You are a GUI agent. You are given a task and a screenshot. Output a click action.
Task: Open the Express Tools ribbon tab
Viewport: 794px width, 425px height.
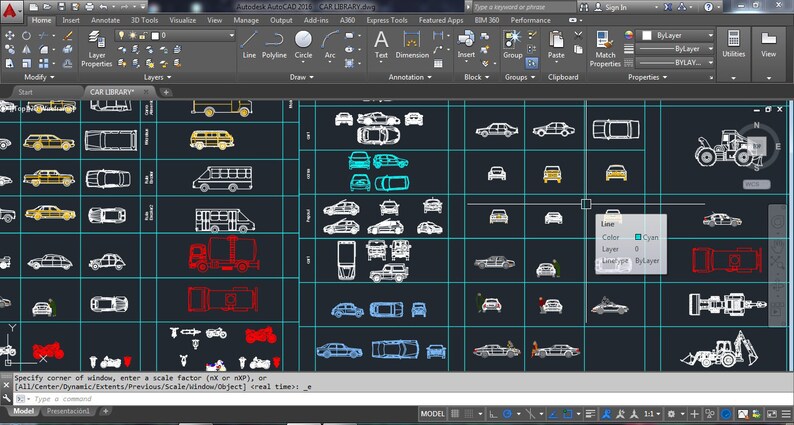coord(387,20)
